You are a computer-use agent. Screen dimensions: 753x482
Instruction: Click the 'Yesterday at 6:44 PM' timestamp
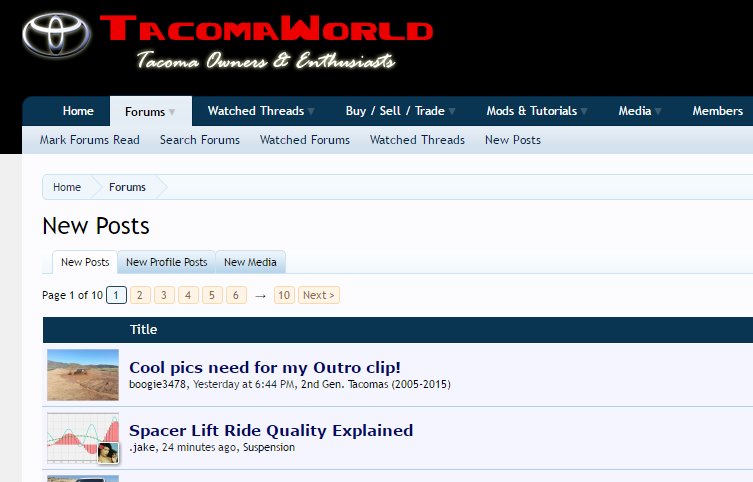click(x=244, y=384)
